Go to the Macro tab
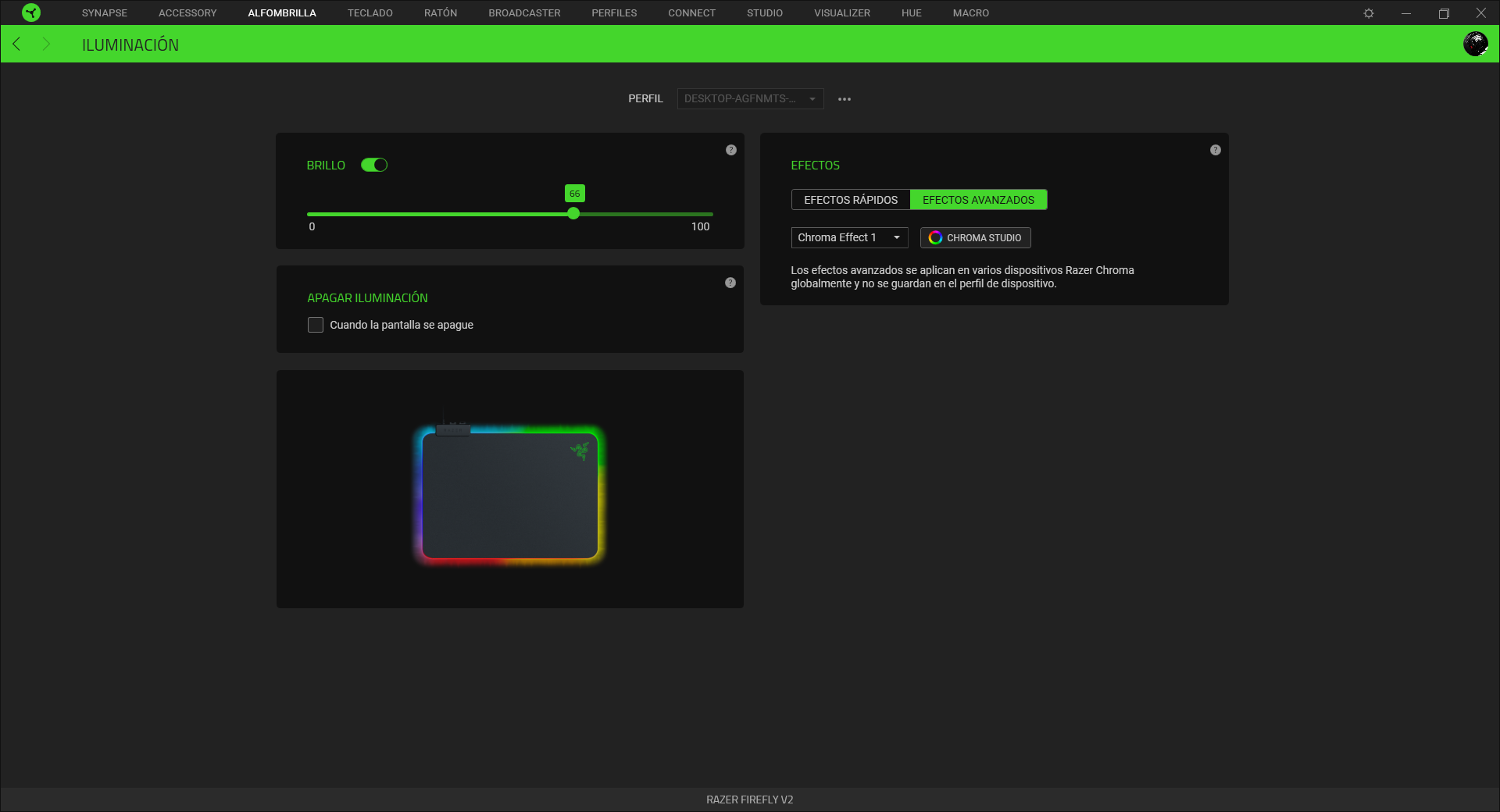The height and width of the screenshot is (812, 1500). pyautogui.click(x=971, y=13)
